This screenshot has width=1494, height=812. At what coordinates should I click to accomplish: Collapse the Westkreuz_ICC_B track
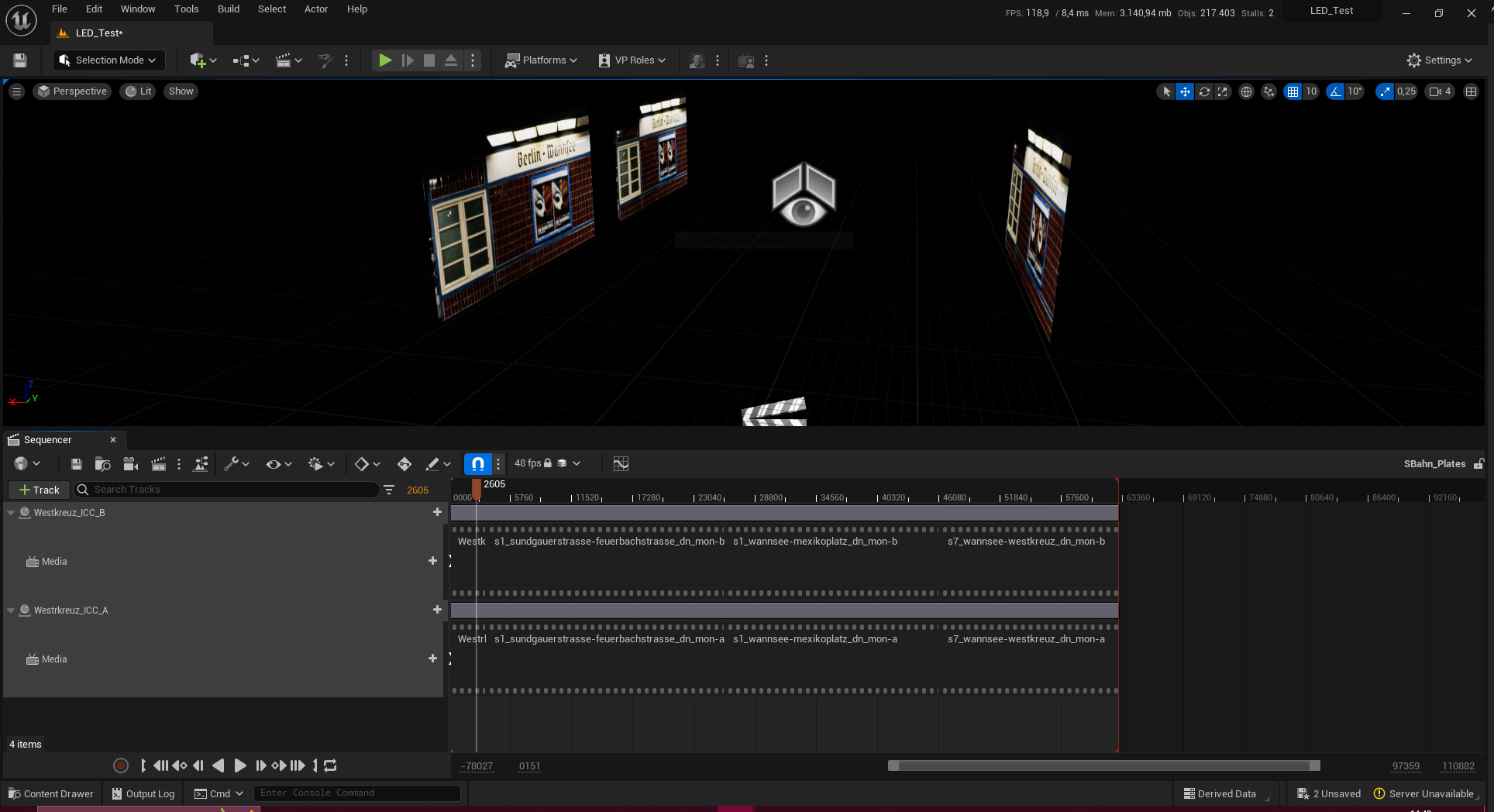pos(11,513)
